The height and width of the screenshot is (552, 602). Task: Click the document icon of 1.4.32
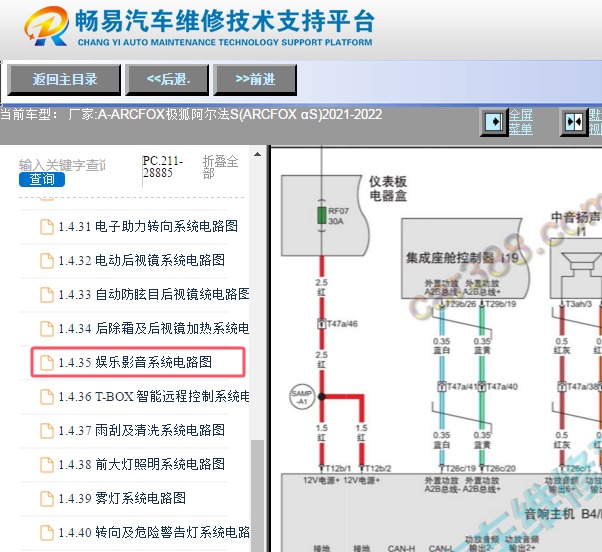point(47,261)
